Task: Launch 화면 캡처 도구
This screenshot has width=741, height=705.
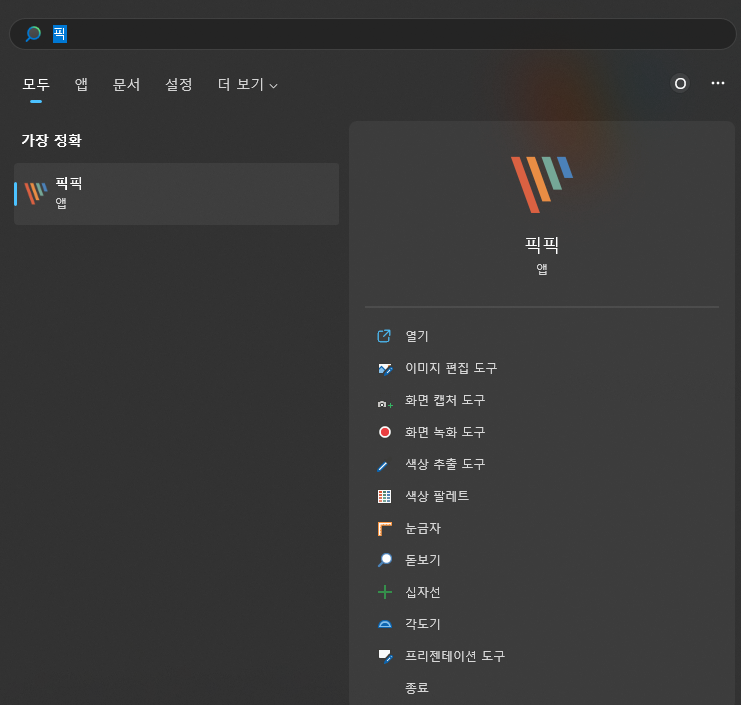Action: point(445,400)
